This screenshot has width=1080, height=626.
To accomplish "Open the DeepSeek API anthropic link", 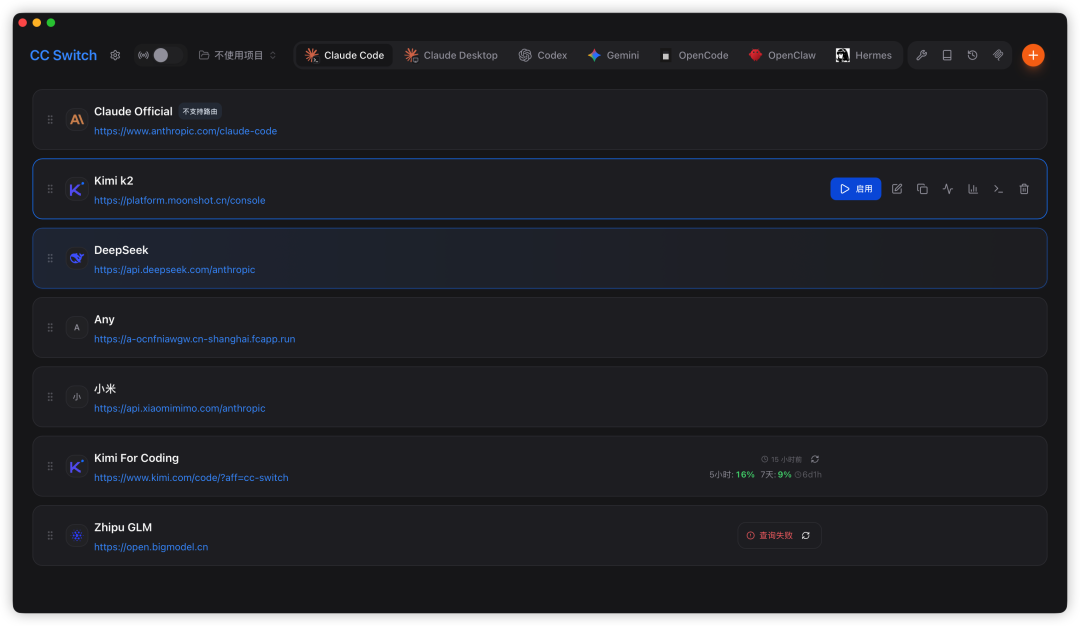I will pos(174,270).
